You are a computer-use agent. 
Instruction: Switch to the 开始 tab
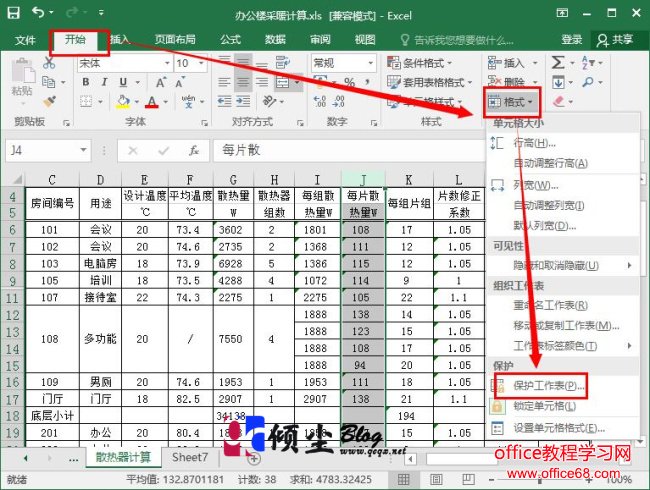(75, 40)
